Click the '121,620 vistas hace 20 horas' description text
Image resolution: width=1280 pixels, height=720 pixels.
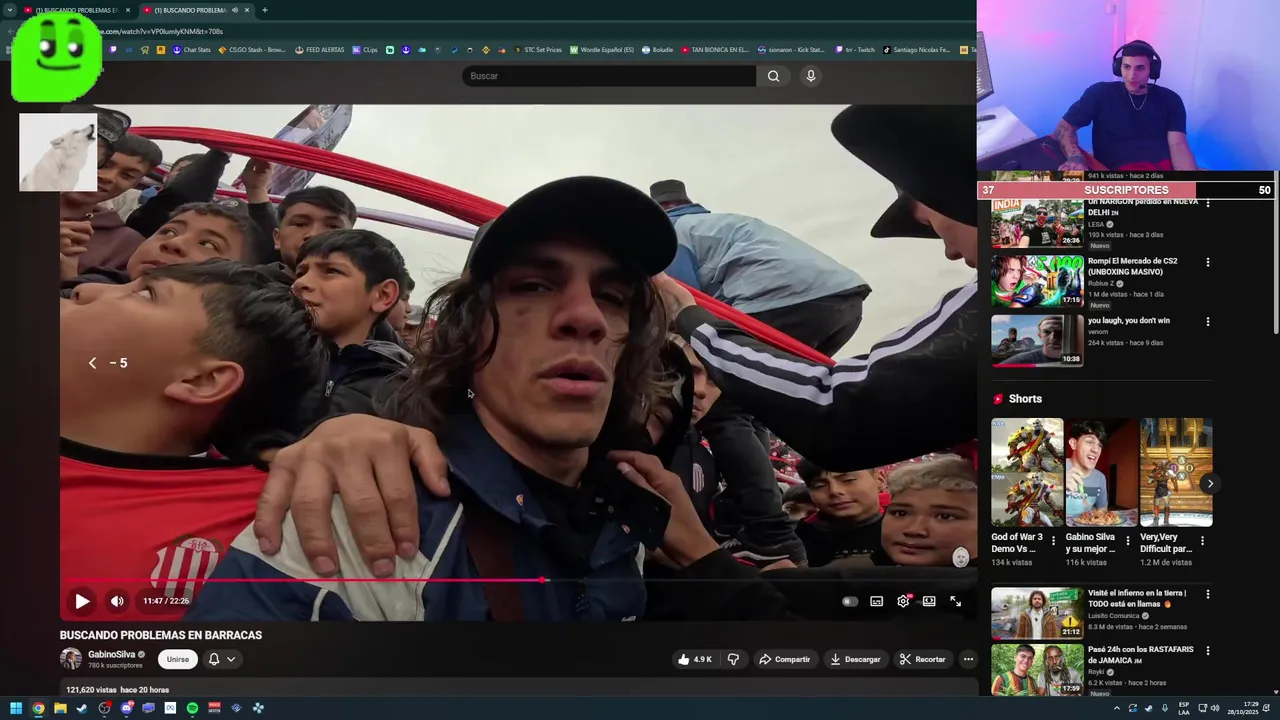click(117, 690)
